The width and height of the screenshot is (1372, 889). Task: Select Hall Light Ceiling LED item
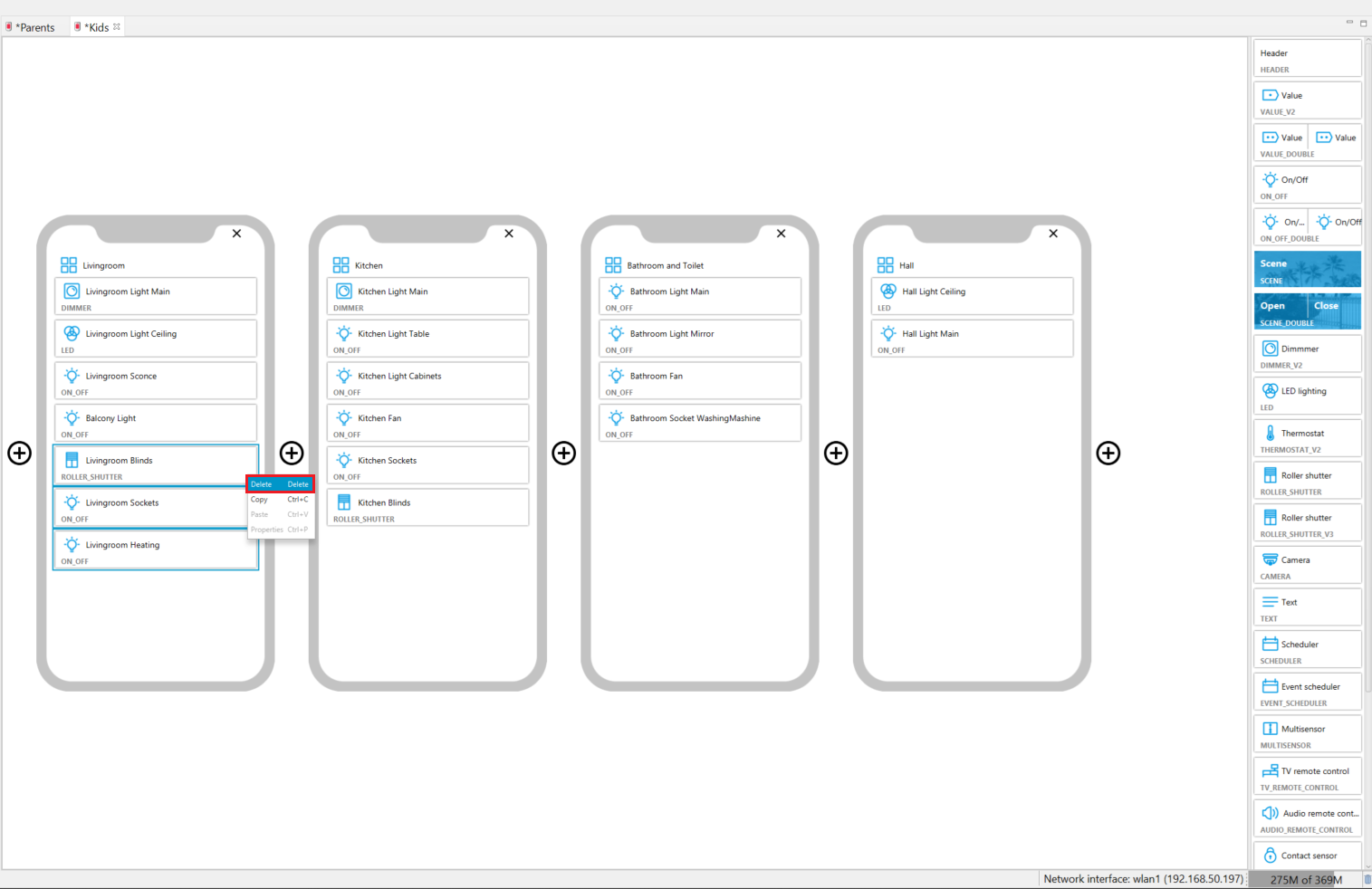click(x=972, y=296)
